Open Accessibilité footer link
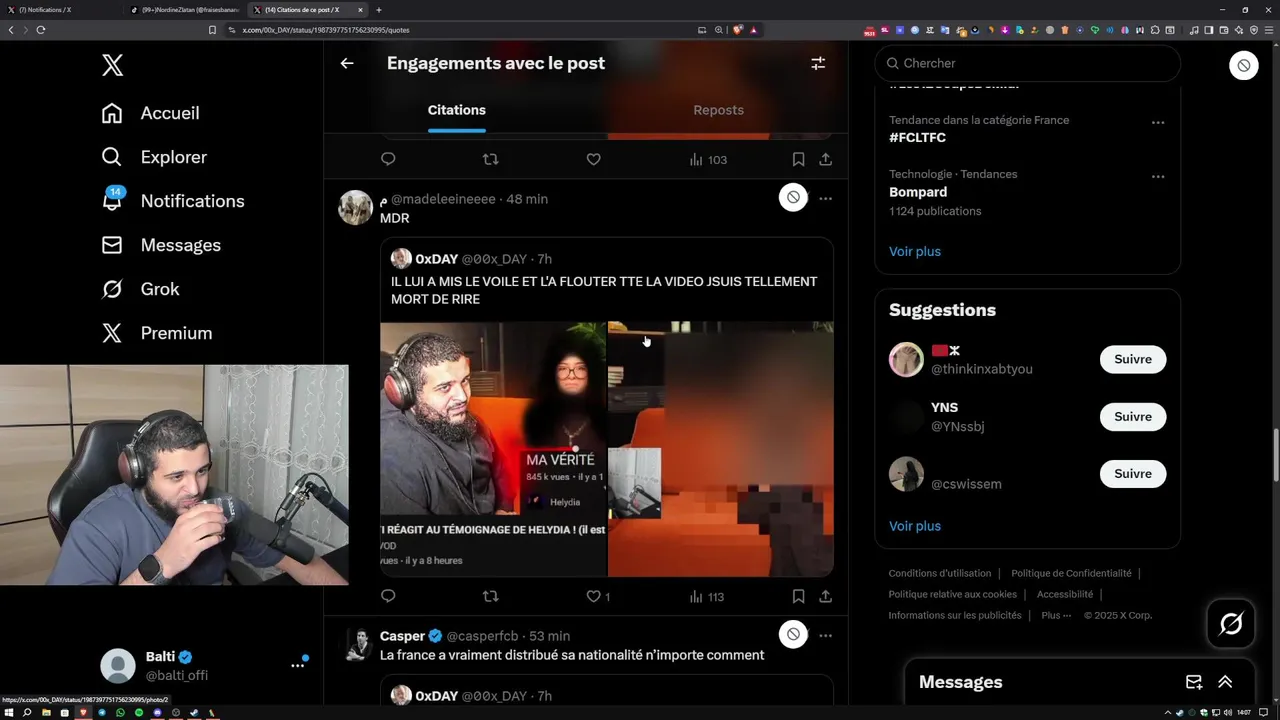This screenshot has height=720, width=1280. [1065, 594]
